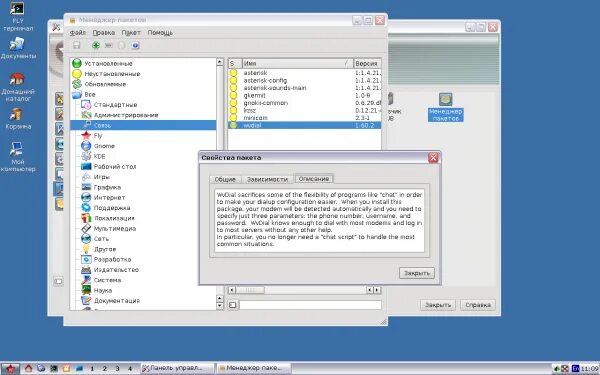Sort packages by Версия column header

(367, 64)
